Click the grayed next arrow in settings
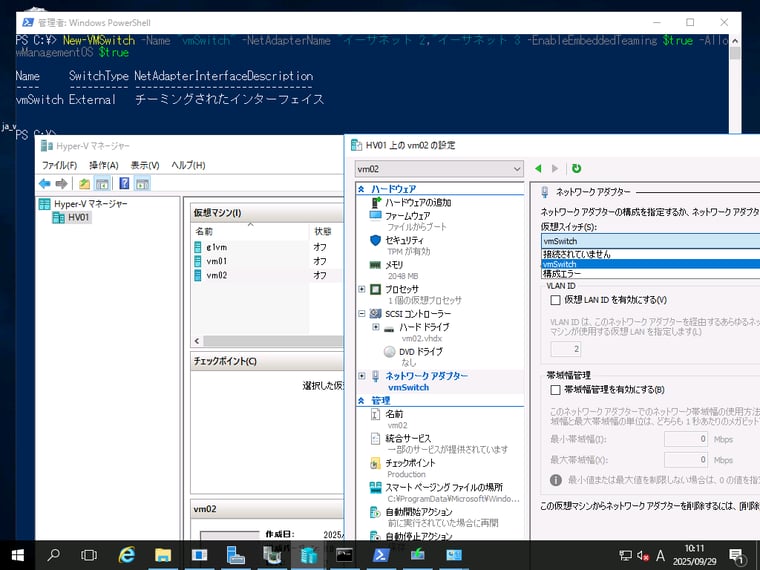 [555, 169]
